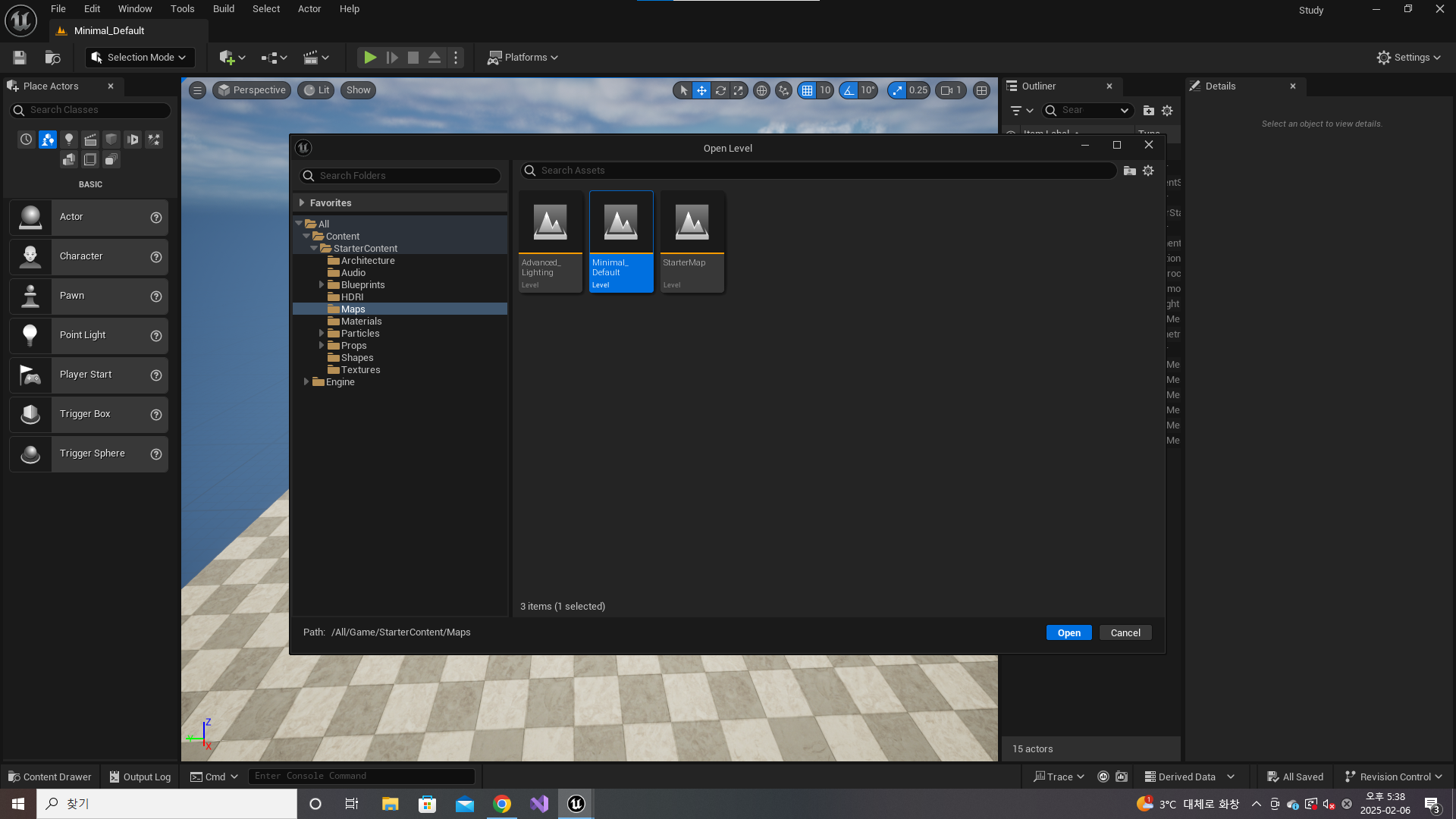Open Outliner settings gear

(1167, 111)
